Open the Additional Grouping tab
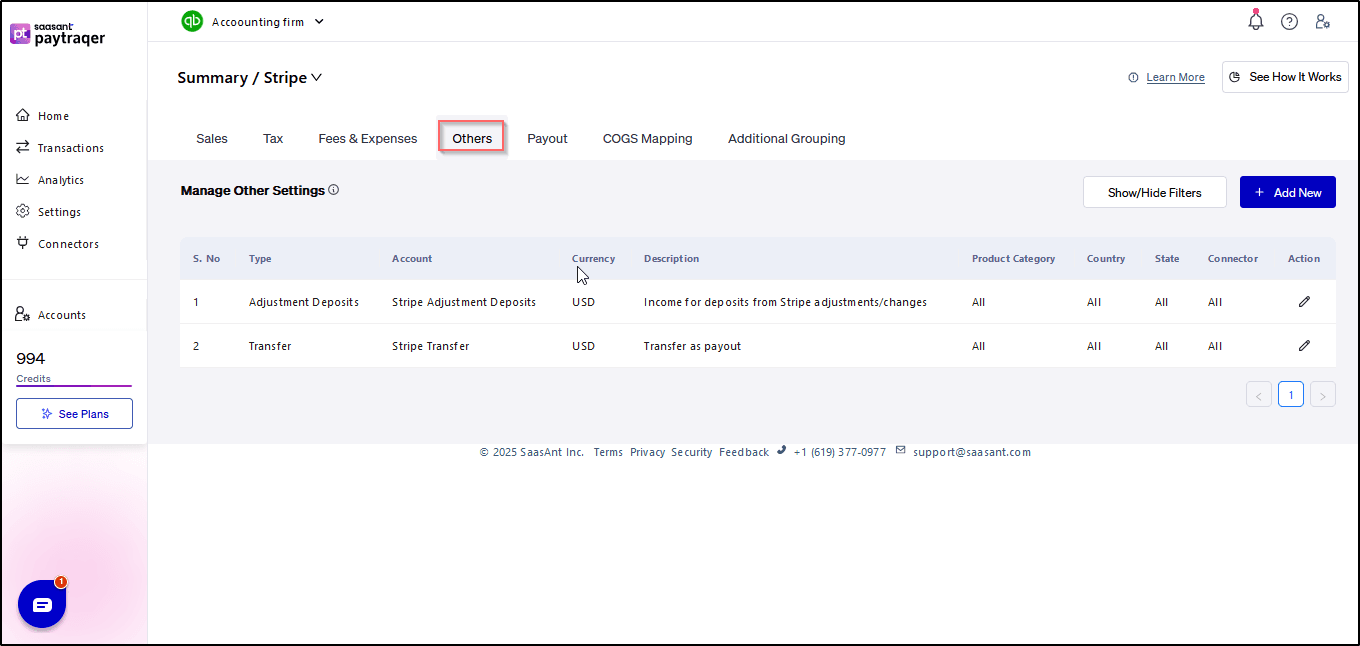Screen dimensions: 1360x646 (787, 139)
